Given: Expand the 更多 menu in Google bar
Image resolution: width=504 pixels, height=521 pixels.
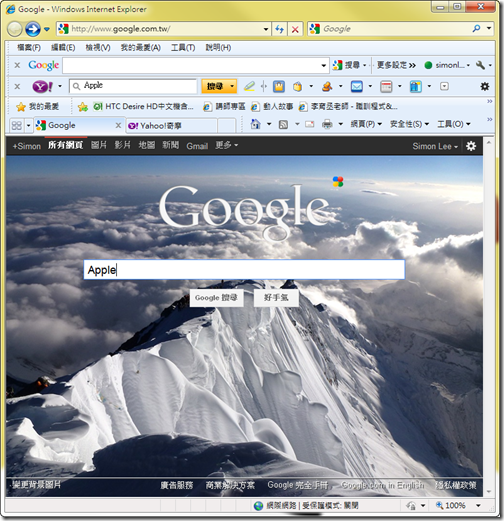Looking at the screenshot, I should tap(226, 145).
